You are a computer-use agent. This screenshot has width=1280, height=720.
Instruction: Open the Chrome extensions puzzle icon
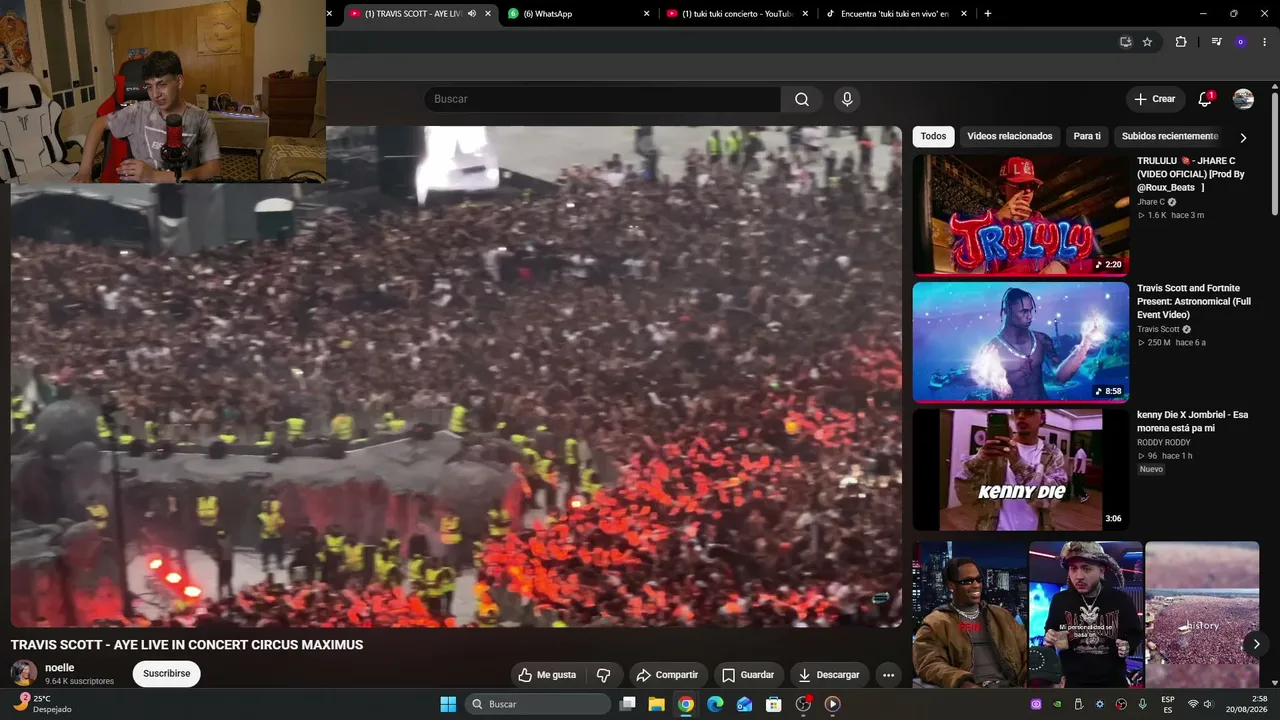pyautogui.click(x=1181, y=42)
